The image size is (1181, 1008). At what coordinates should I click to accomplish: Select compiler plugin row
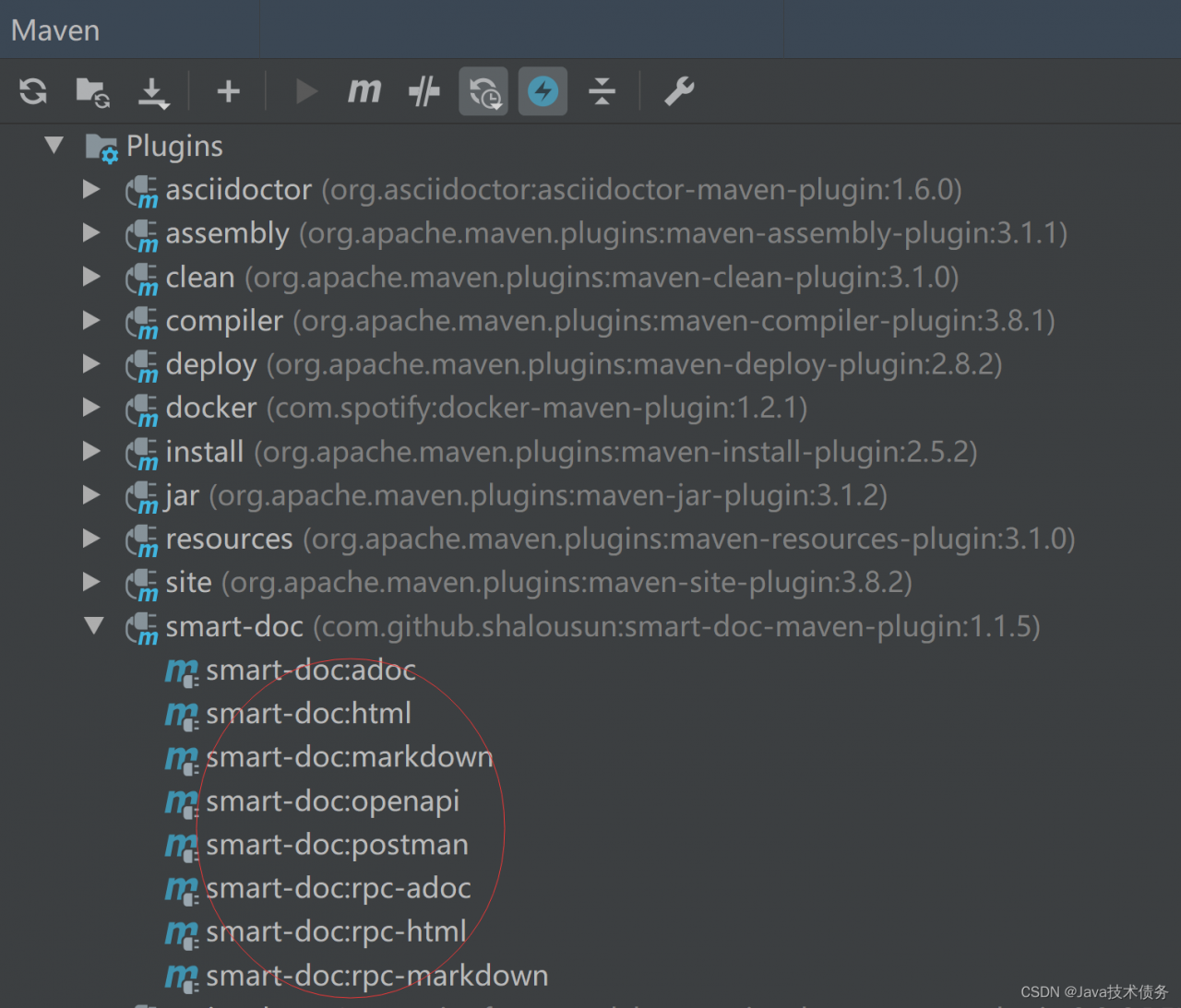coord(590,320)
